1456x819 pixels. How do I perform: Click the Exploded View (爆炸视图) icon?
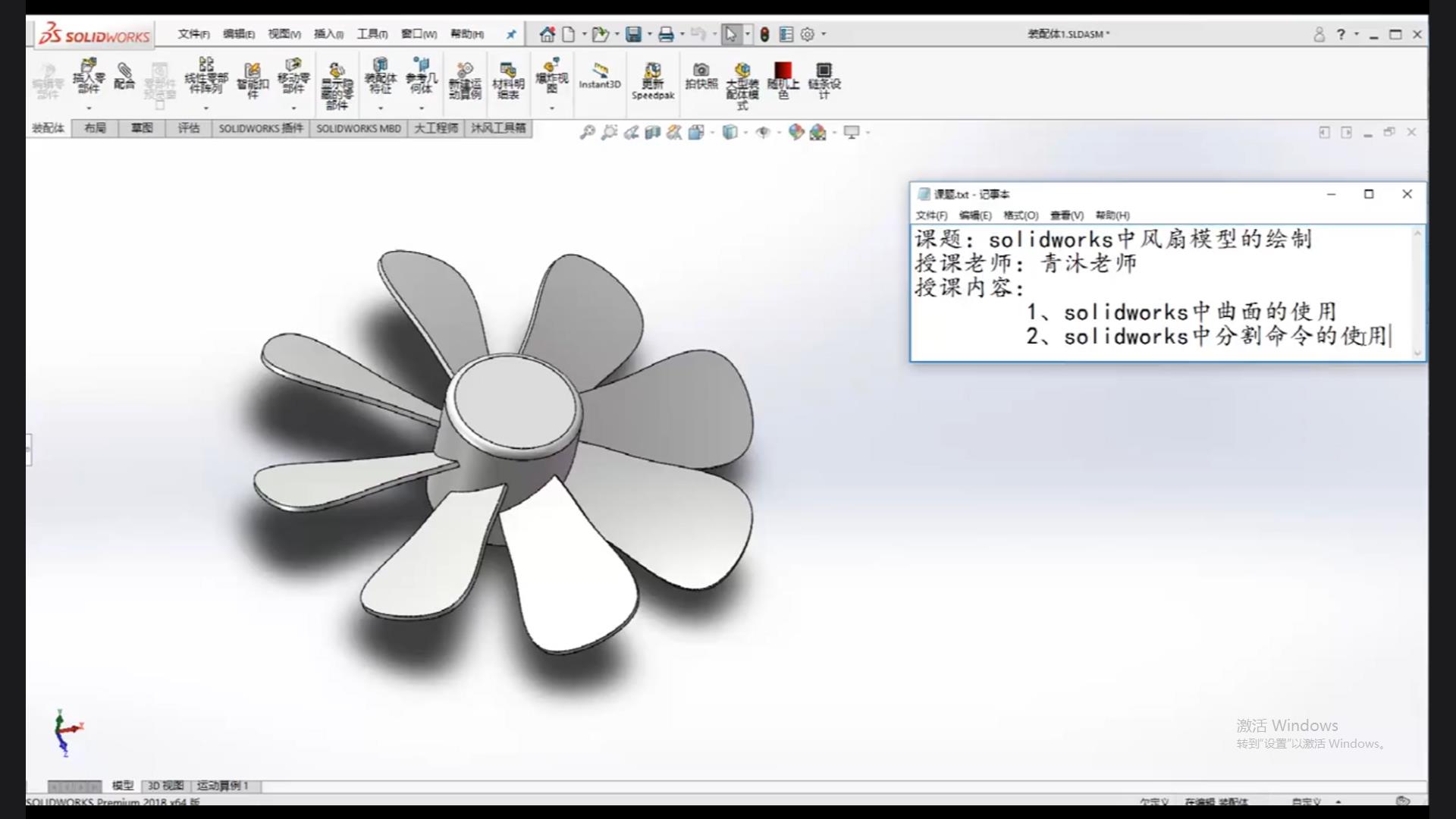pos(552,75)
